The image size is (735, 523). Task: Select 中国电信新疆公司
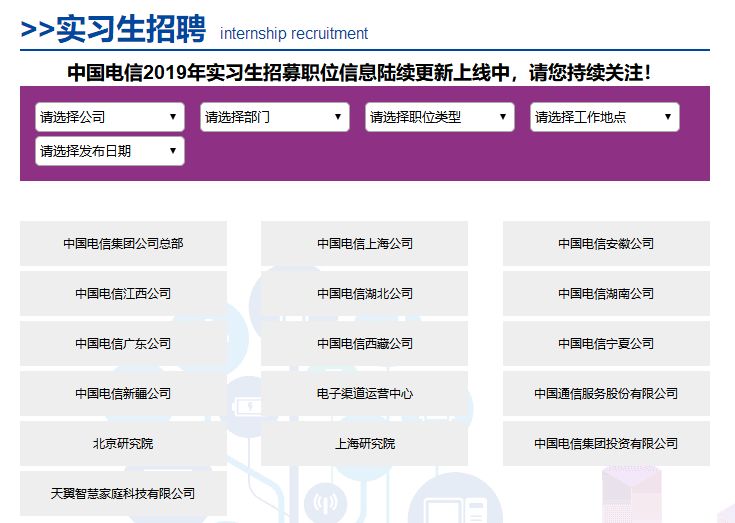coord(123,394)
